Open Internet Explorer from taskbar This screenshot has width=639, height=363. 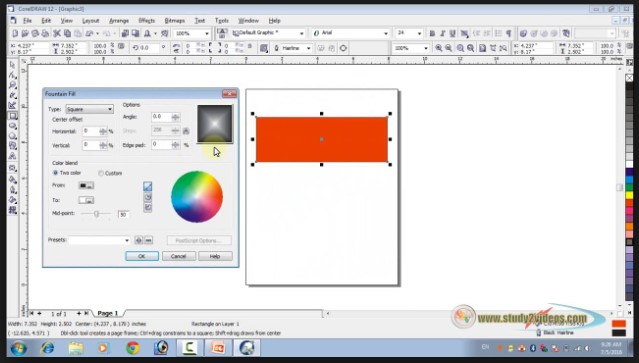click(x=47, y=348)
